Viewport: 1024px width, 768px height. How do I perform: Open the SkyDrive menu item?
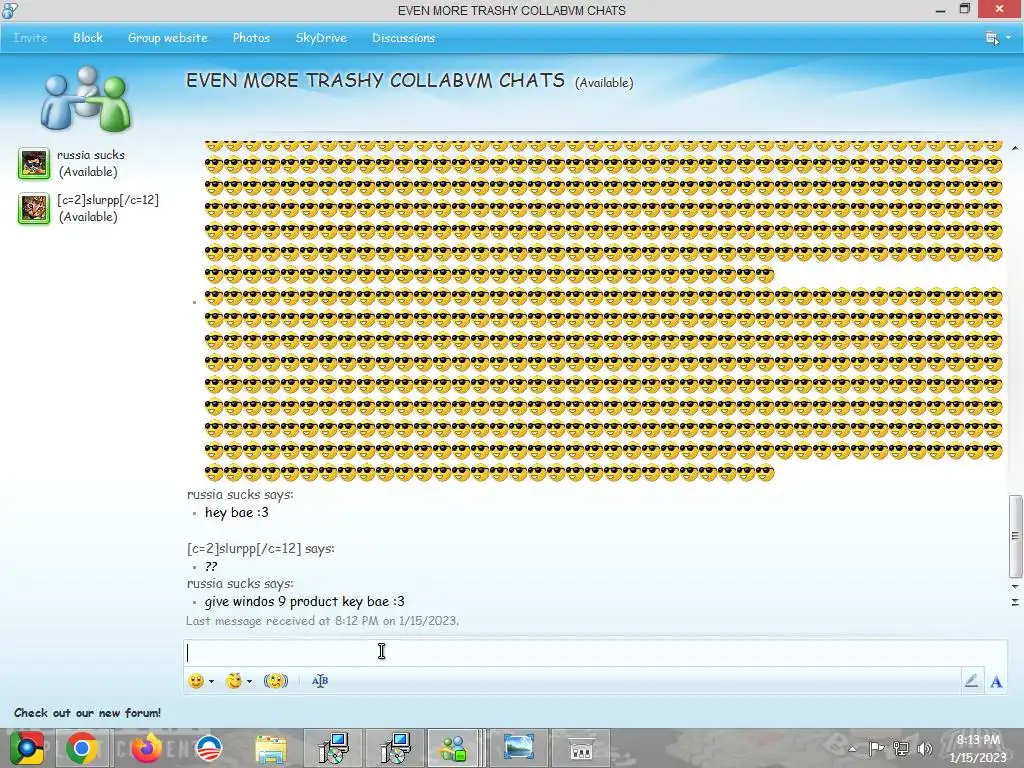click(321, 38)
